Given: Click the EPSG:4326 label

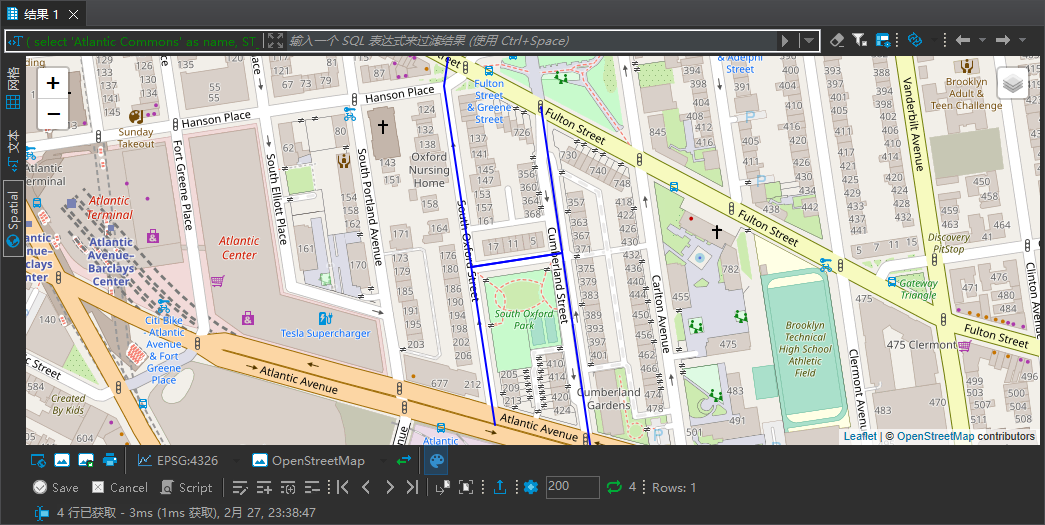Looking at the screenshot, I should tap(187, 460).
